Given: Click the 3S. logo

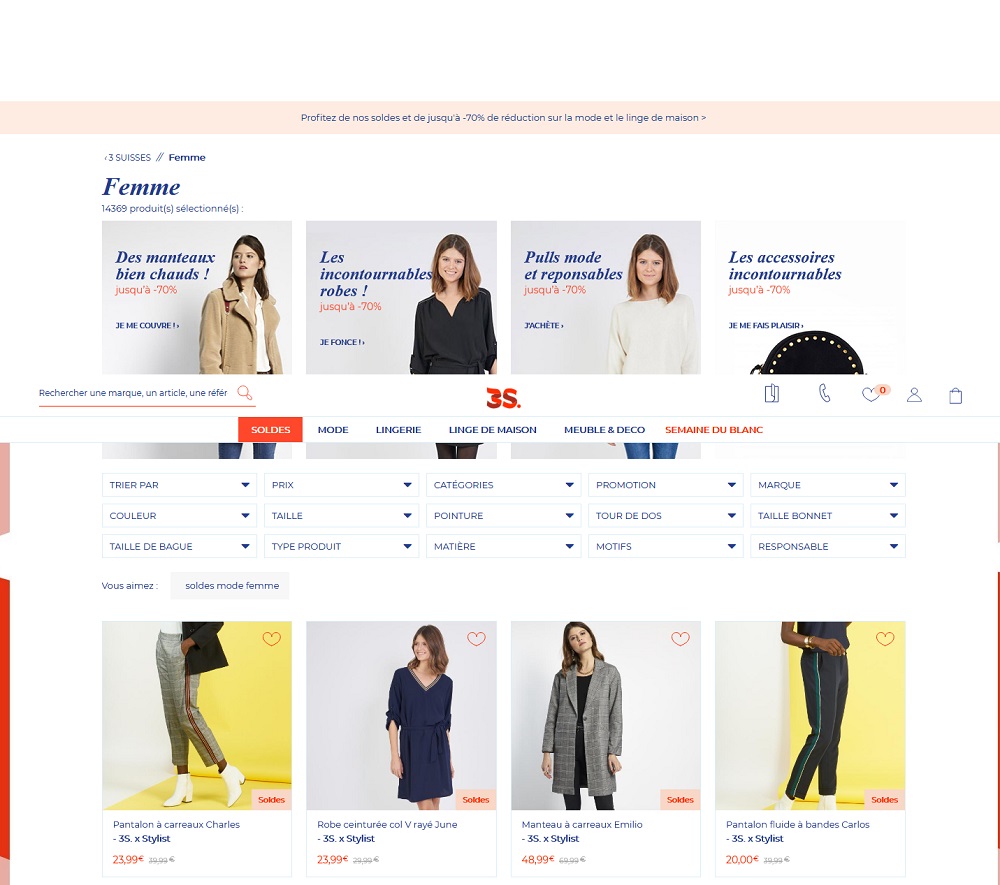Looking at the screenshot, I should (503, 398).
